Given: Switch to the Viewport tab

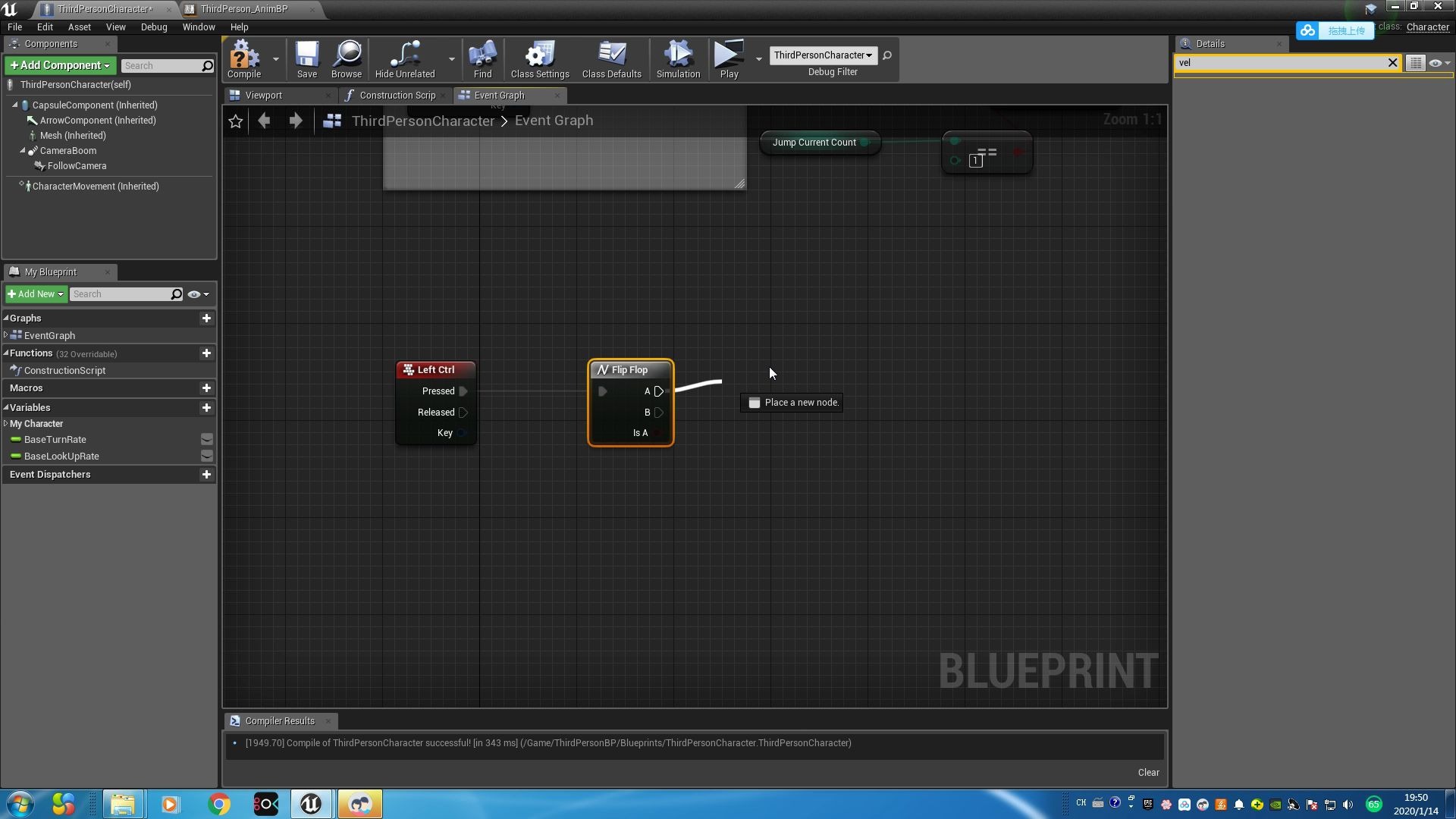Looking at the screenshot, I should point(264,95).
